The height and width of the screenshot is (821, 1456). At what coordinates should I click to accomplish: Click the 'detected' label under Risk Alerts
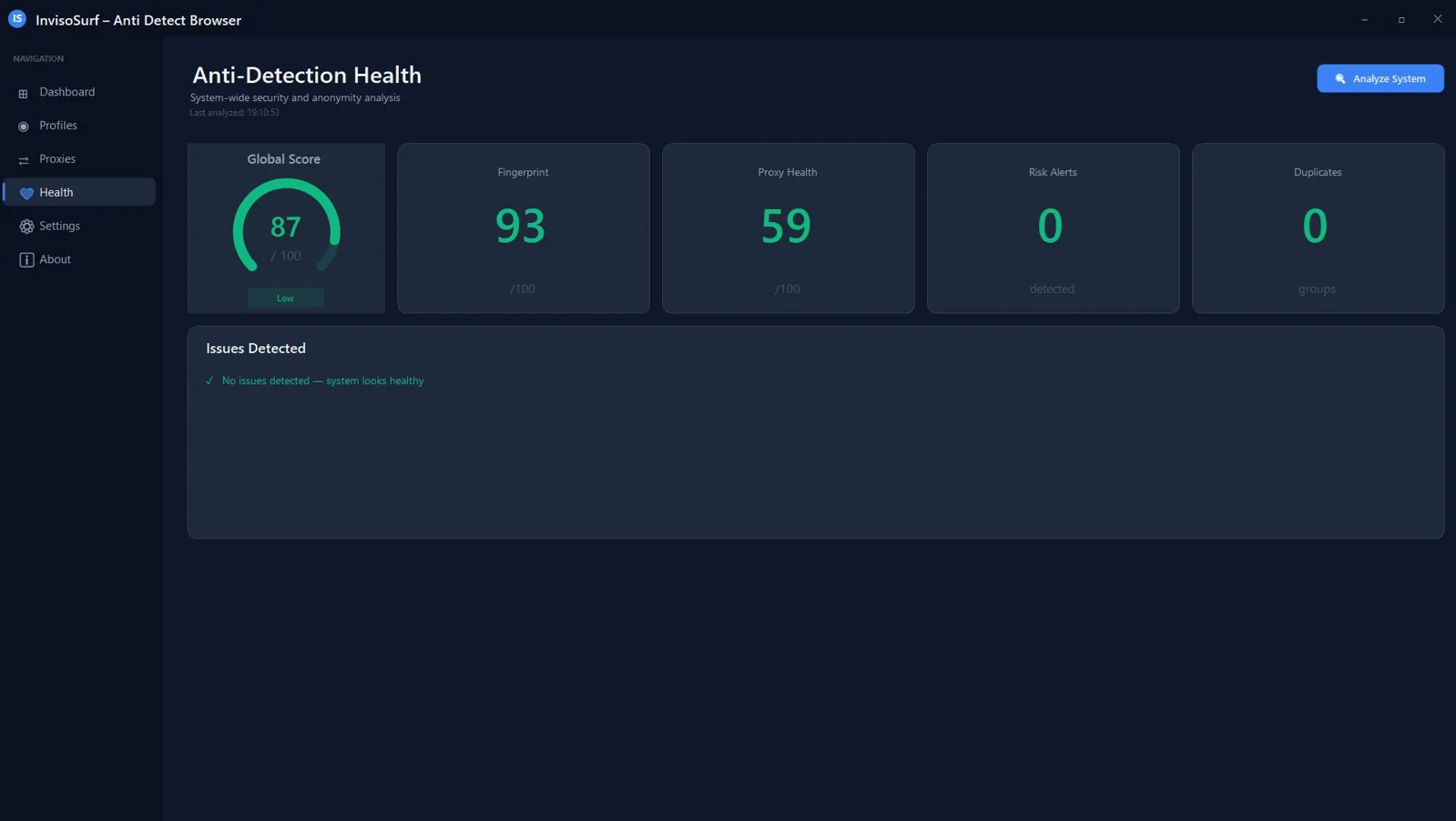tap(1052, 289)
